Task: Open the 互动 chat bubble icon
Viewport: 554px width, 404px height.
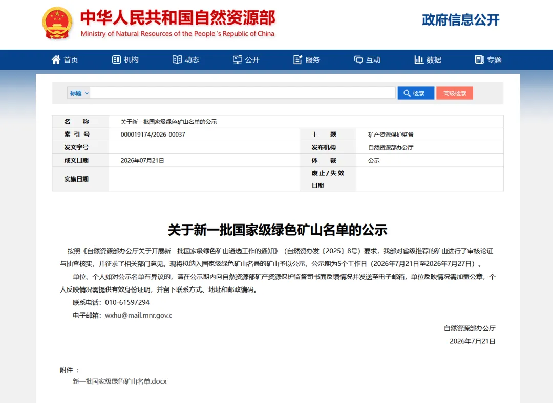Action: [x=358, y=60]
